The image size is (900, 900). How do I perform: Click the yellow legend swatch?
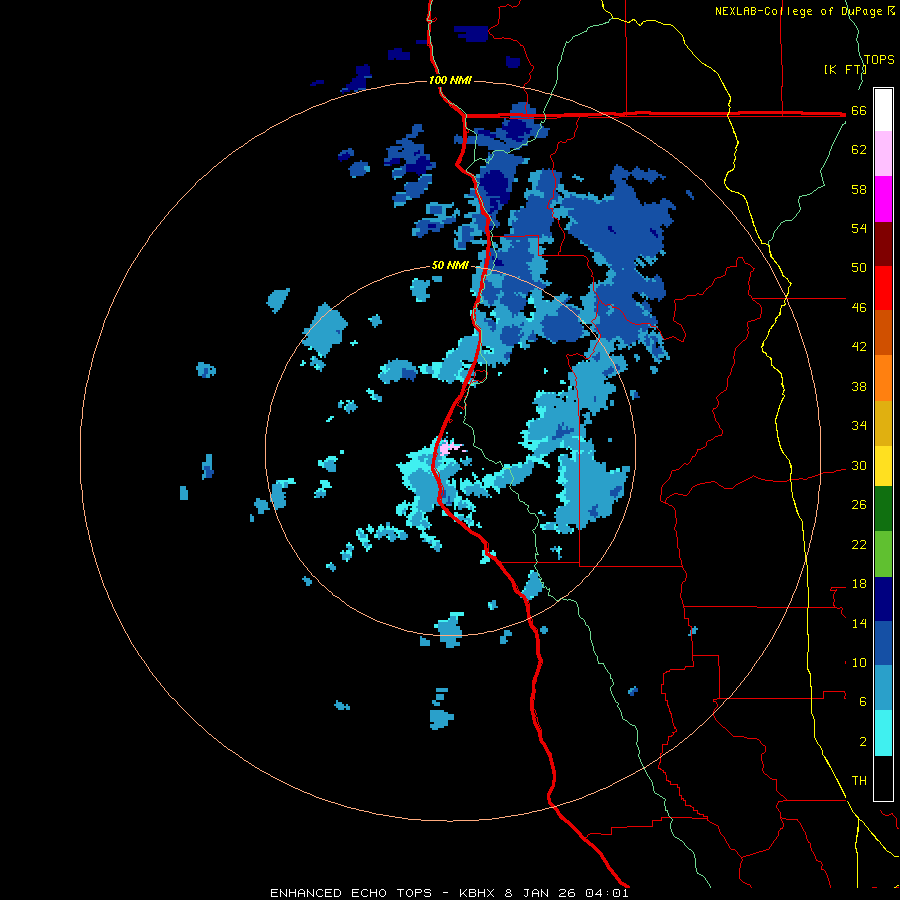click(x=883, y=466)
